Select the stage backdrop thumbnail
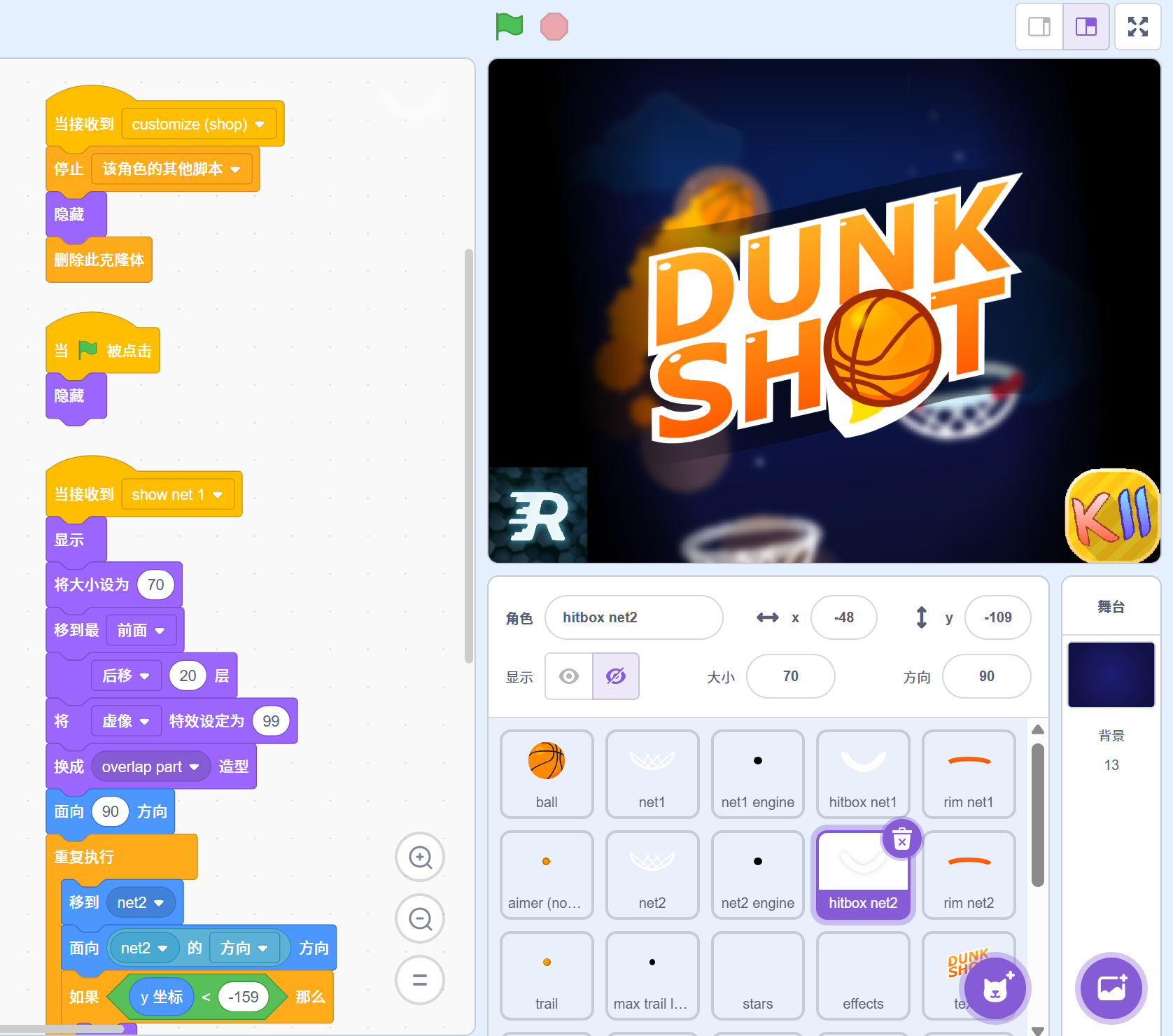 click(1111, 675)
